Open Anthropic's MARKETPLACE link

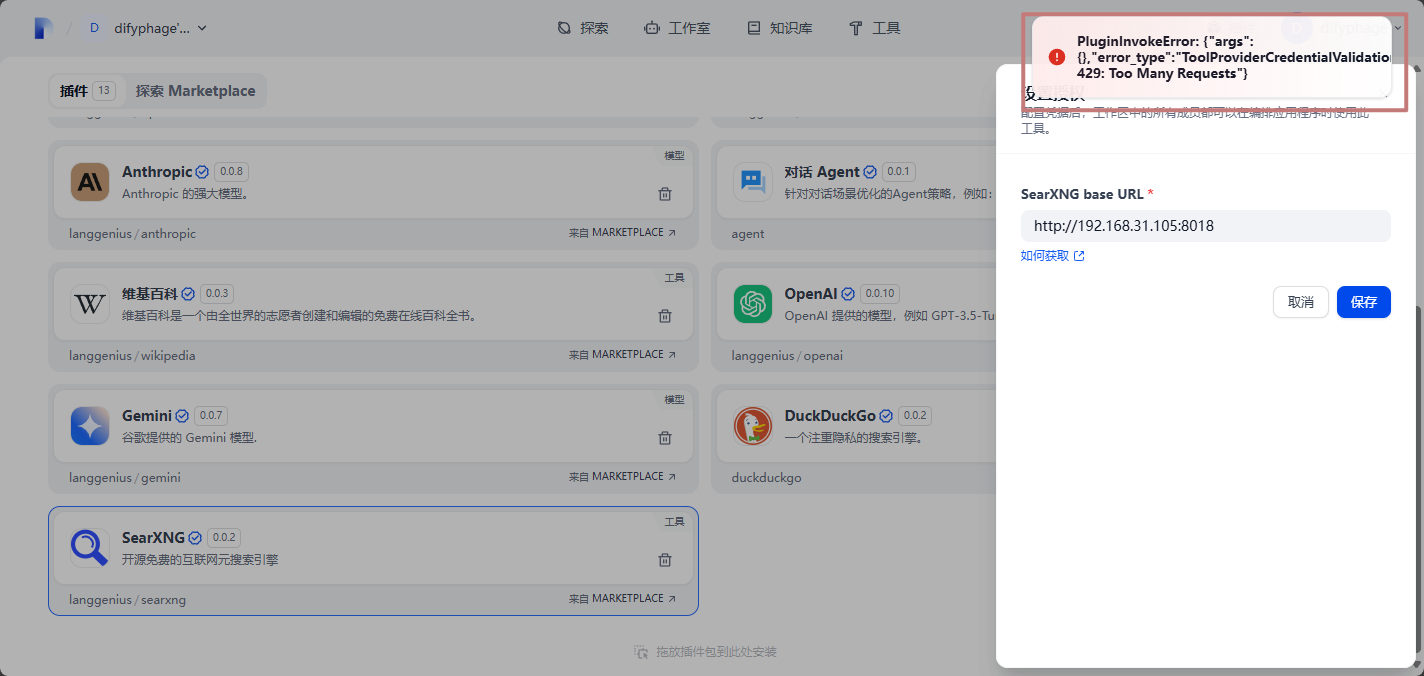(622, 233)
